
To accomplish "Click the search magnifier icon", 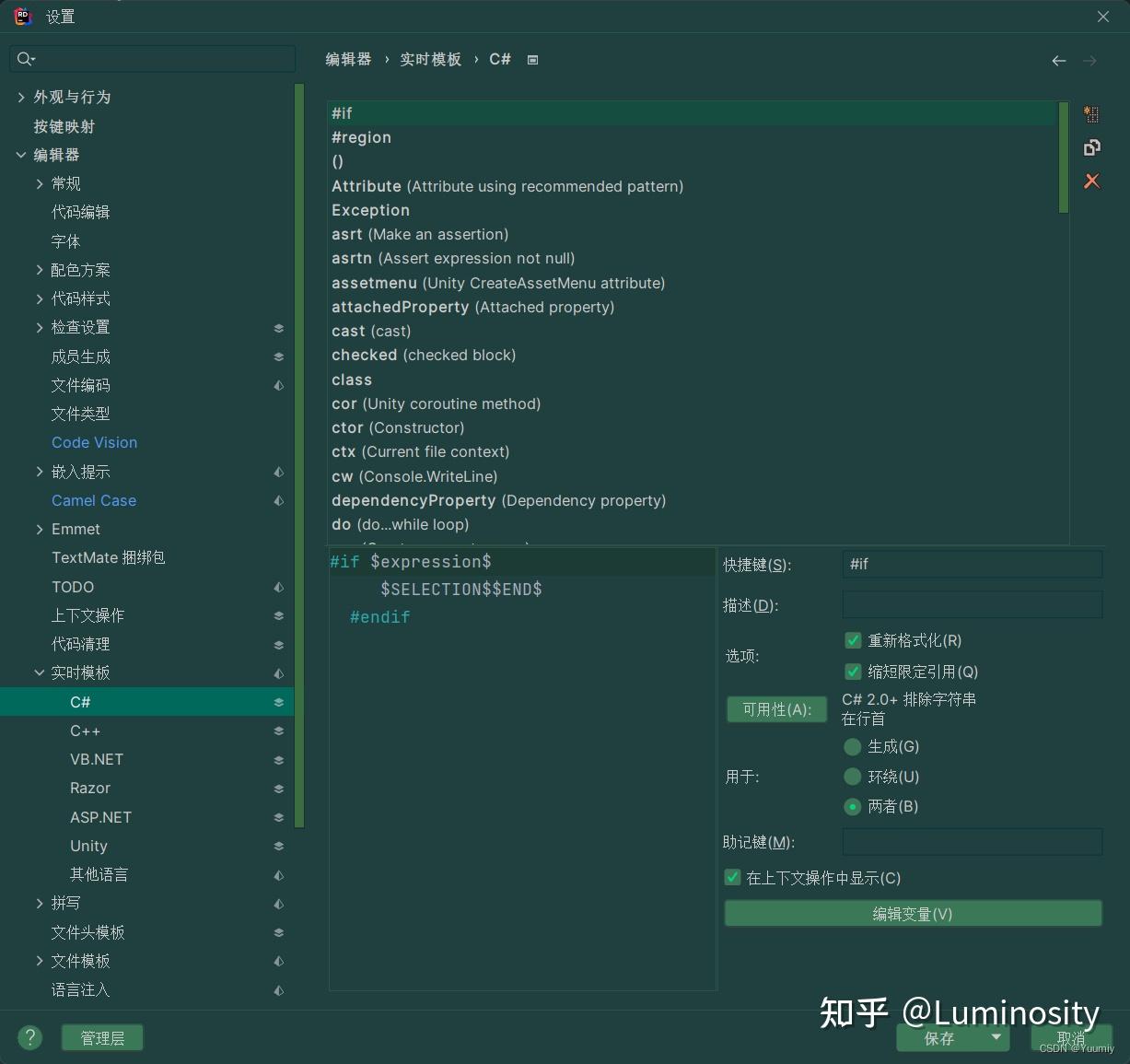I will pos(25,59).
